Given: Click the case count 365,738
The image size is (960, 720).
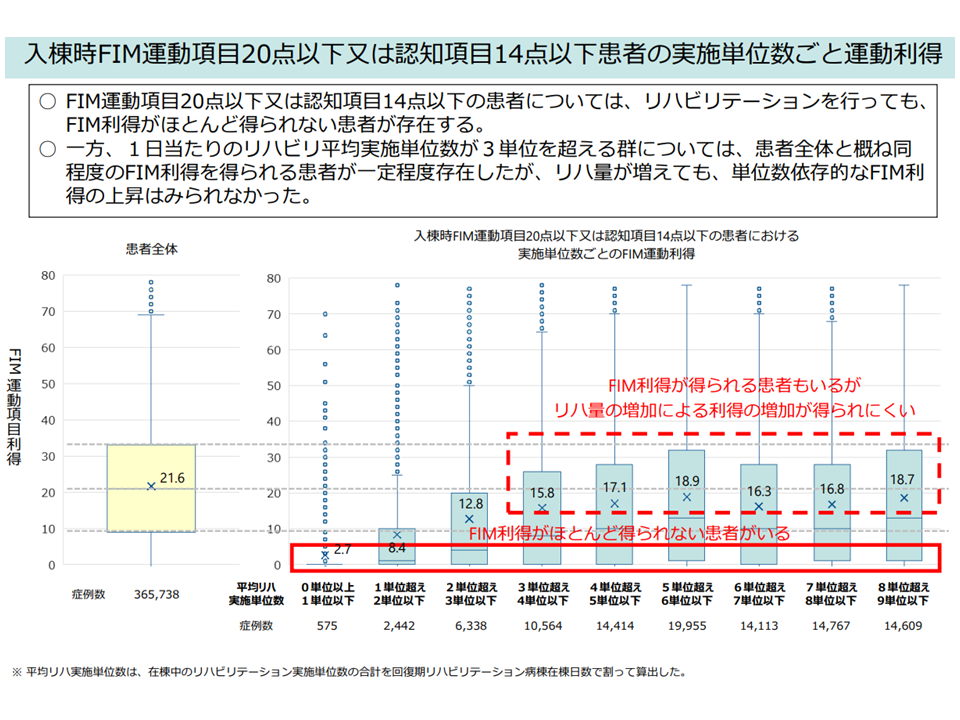Looking at the screenshot, I should (x=156, y=594).
